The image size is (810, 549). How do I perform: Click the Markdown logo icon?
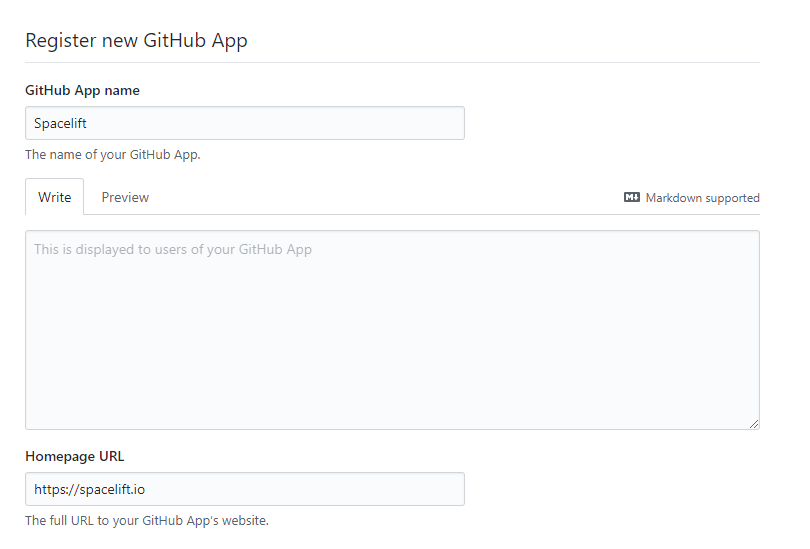coord(631,198)
